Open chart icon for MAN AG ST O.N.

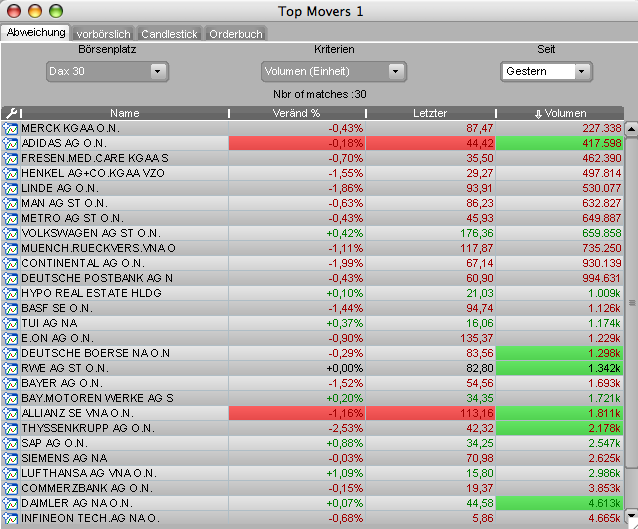(11, 204)
